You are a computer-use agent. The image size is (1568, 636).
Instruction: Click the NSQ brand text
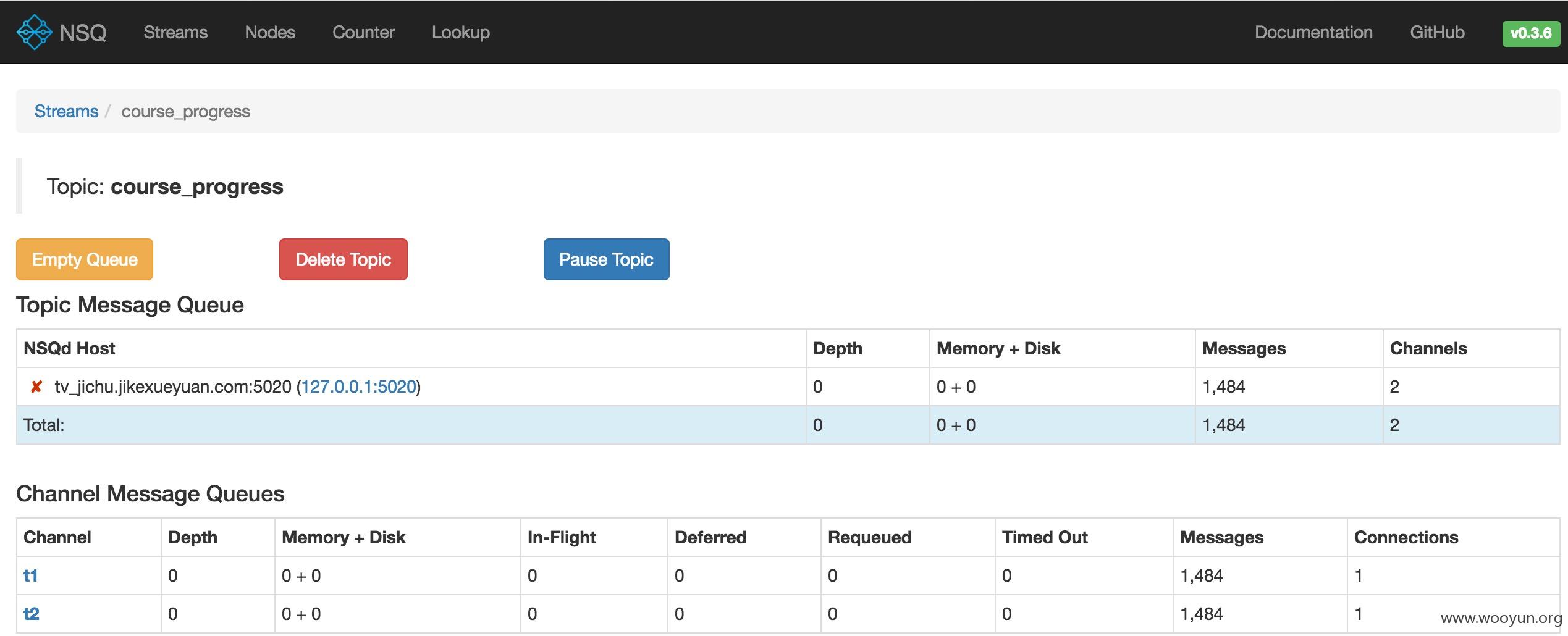tap(83, 33)
